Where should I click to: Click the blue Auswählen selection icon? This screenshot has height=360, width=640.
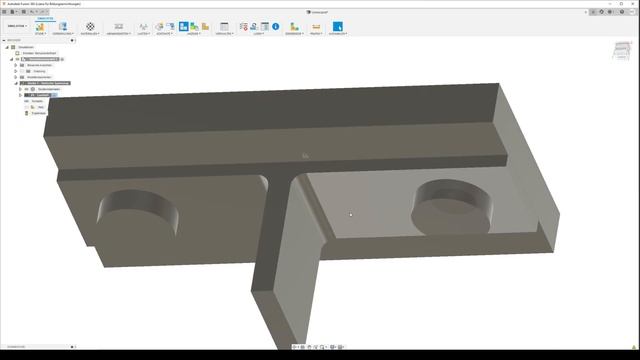tap(338, 27)
